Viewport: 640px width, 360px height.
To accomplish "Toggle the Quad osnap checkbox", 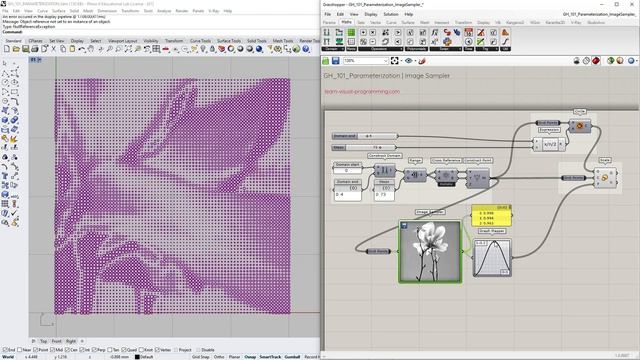I will click(x=124, y=350).
